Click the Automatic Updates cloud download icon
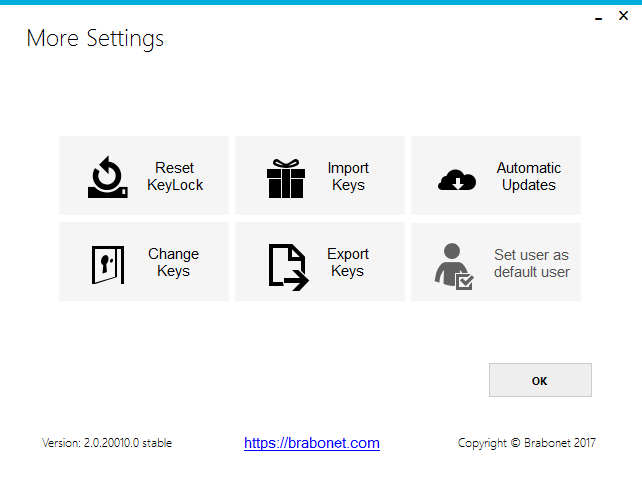Screen dimensions: 642x496 coord(457,179)
